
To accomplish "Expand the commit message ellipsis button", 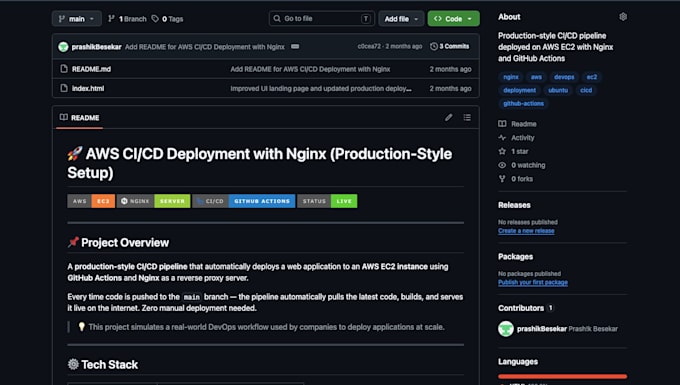I will (295, 46).
